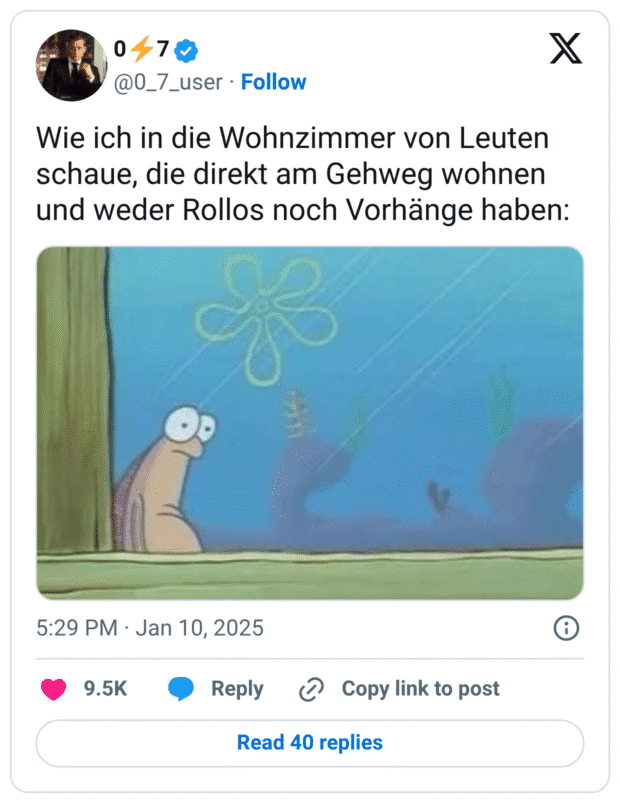This screenshot has width=620, height=803.
Task: Click the lightning bolt emoji in display name
Action: [x=142, y=49]
